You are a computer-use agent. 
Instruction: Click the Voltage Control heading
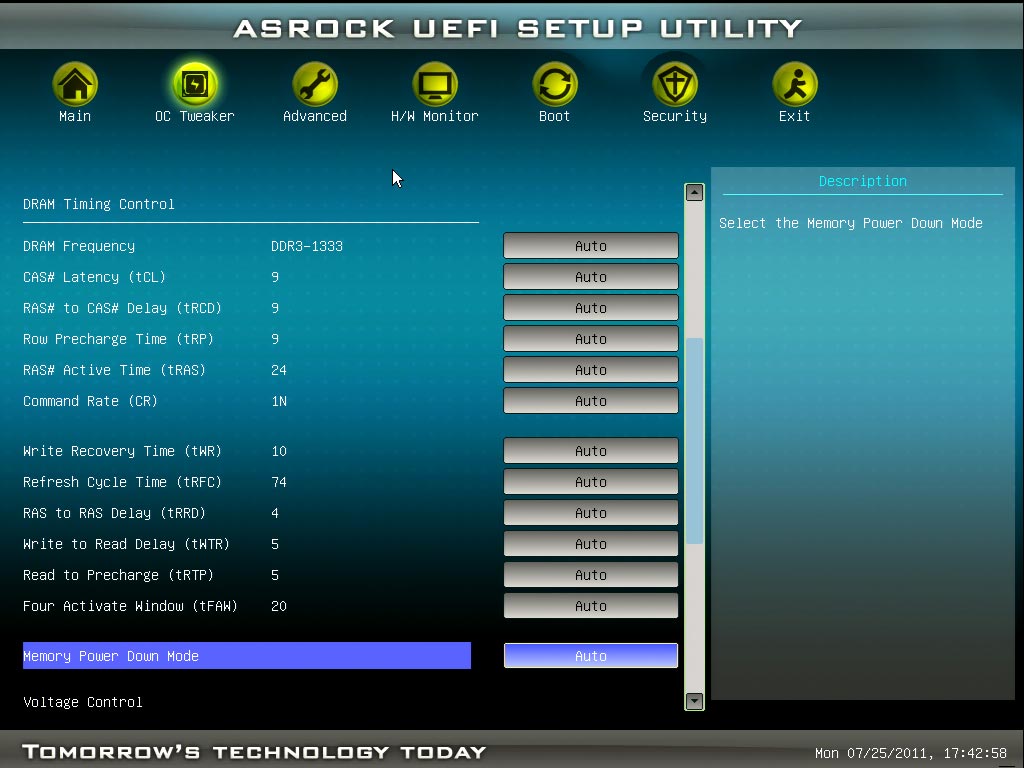tap(83, 702)
